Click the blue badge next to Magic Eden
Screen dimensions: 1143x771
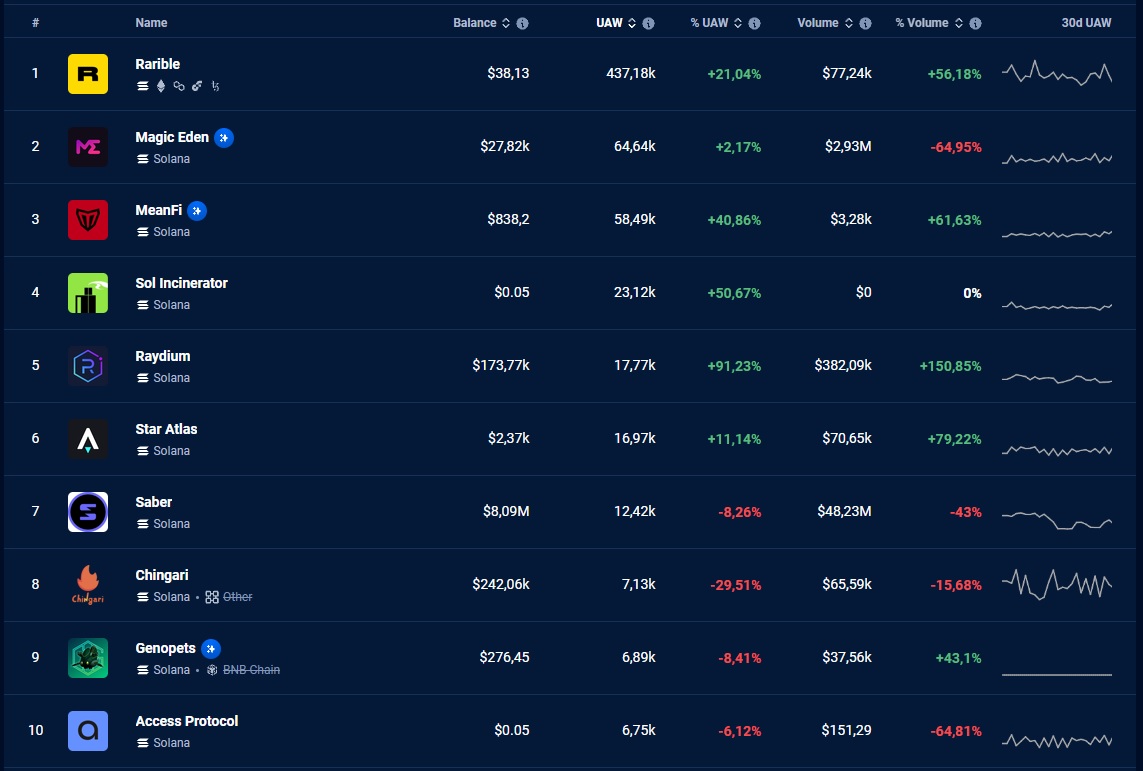[x=225, y=138]
